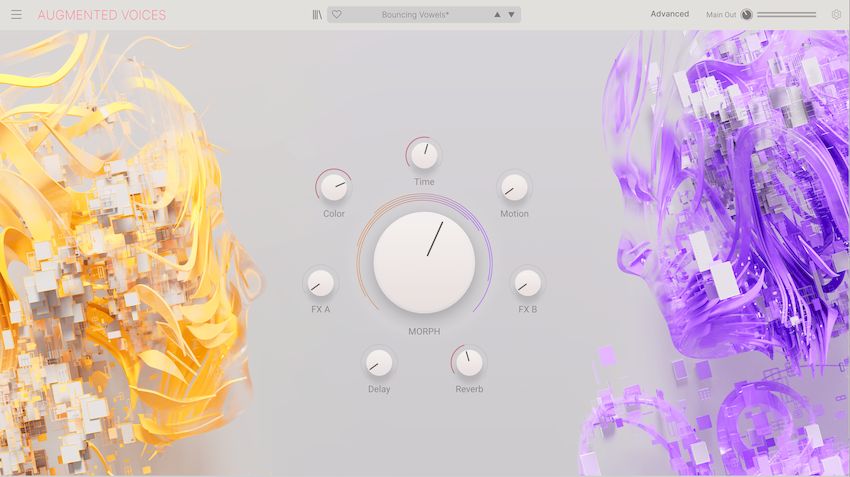Click the Motion knob

[x=514, y=188]
